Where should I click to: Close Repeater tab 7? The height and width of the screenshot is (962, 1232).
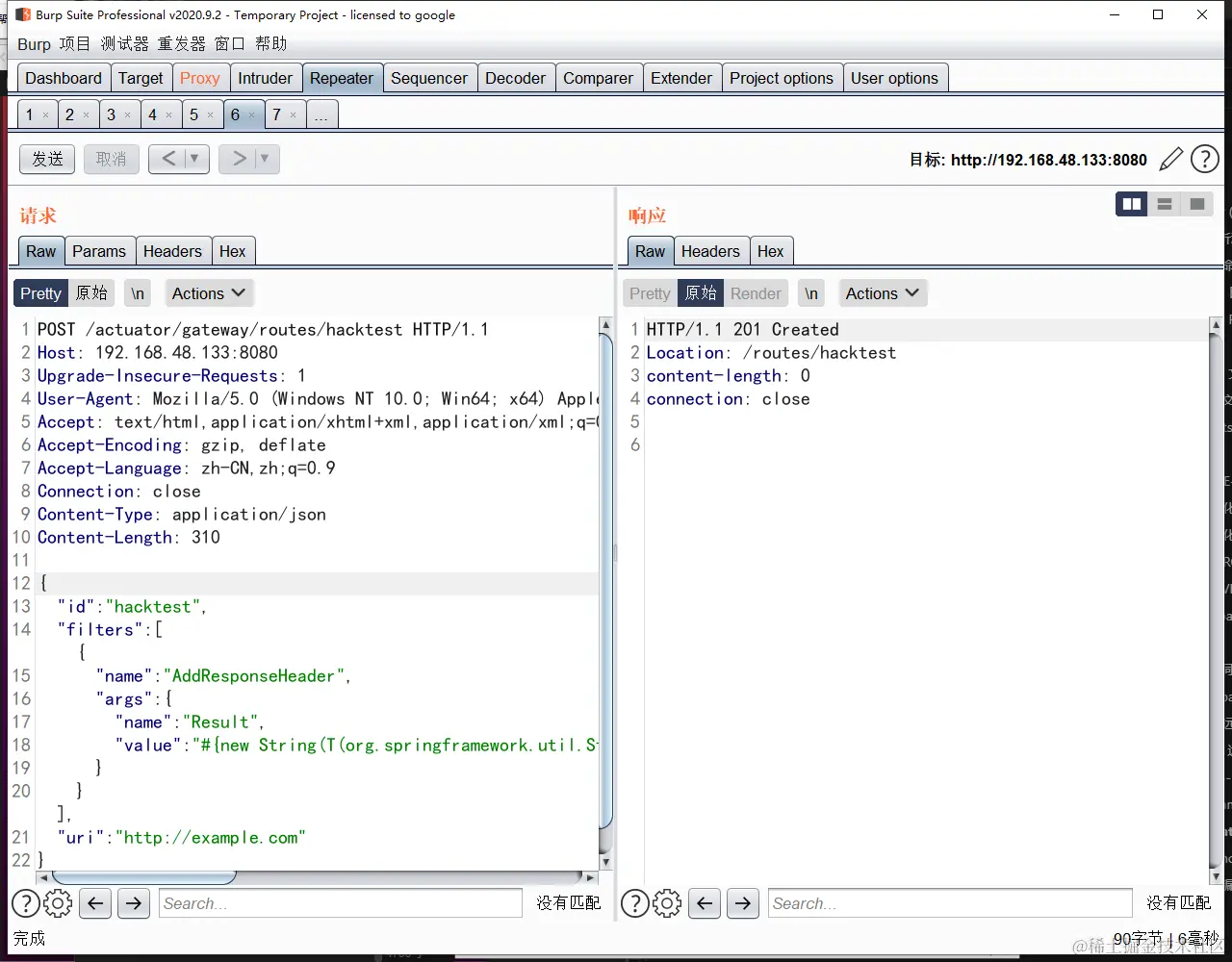click(293, 115)
